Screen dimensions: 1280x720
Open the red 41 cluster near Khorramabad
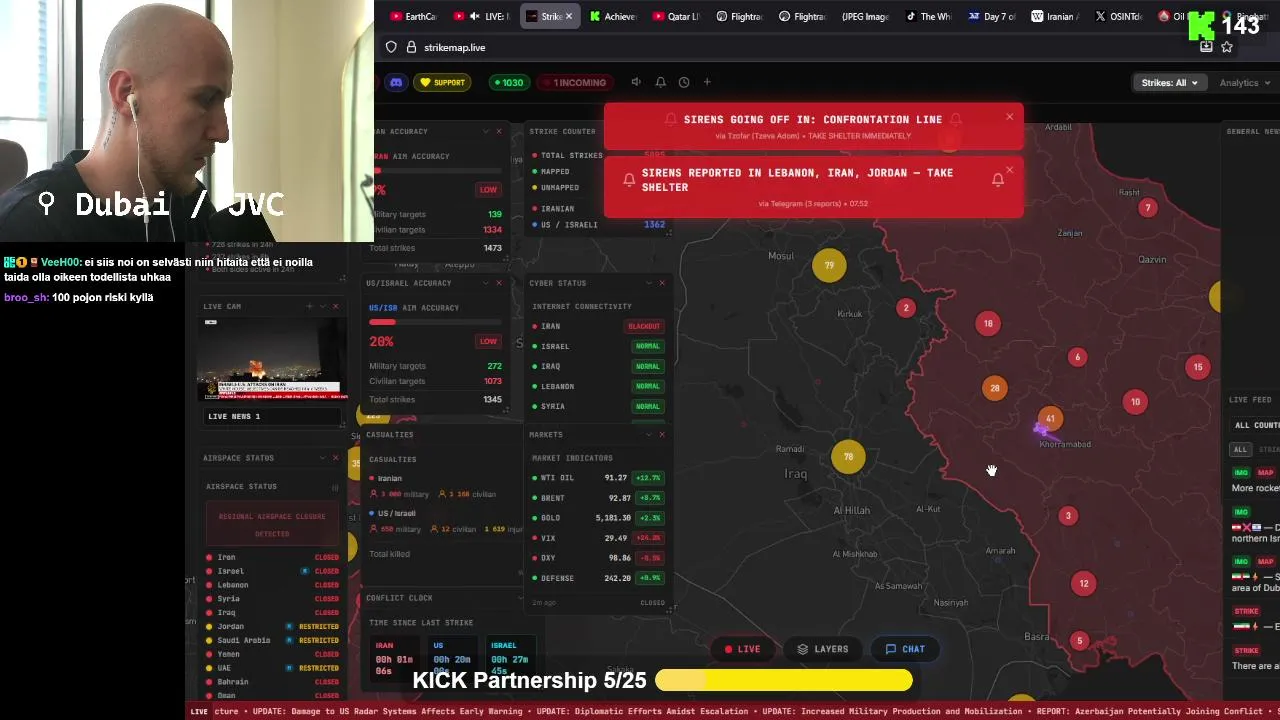(1050, 419)
